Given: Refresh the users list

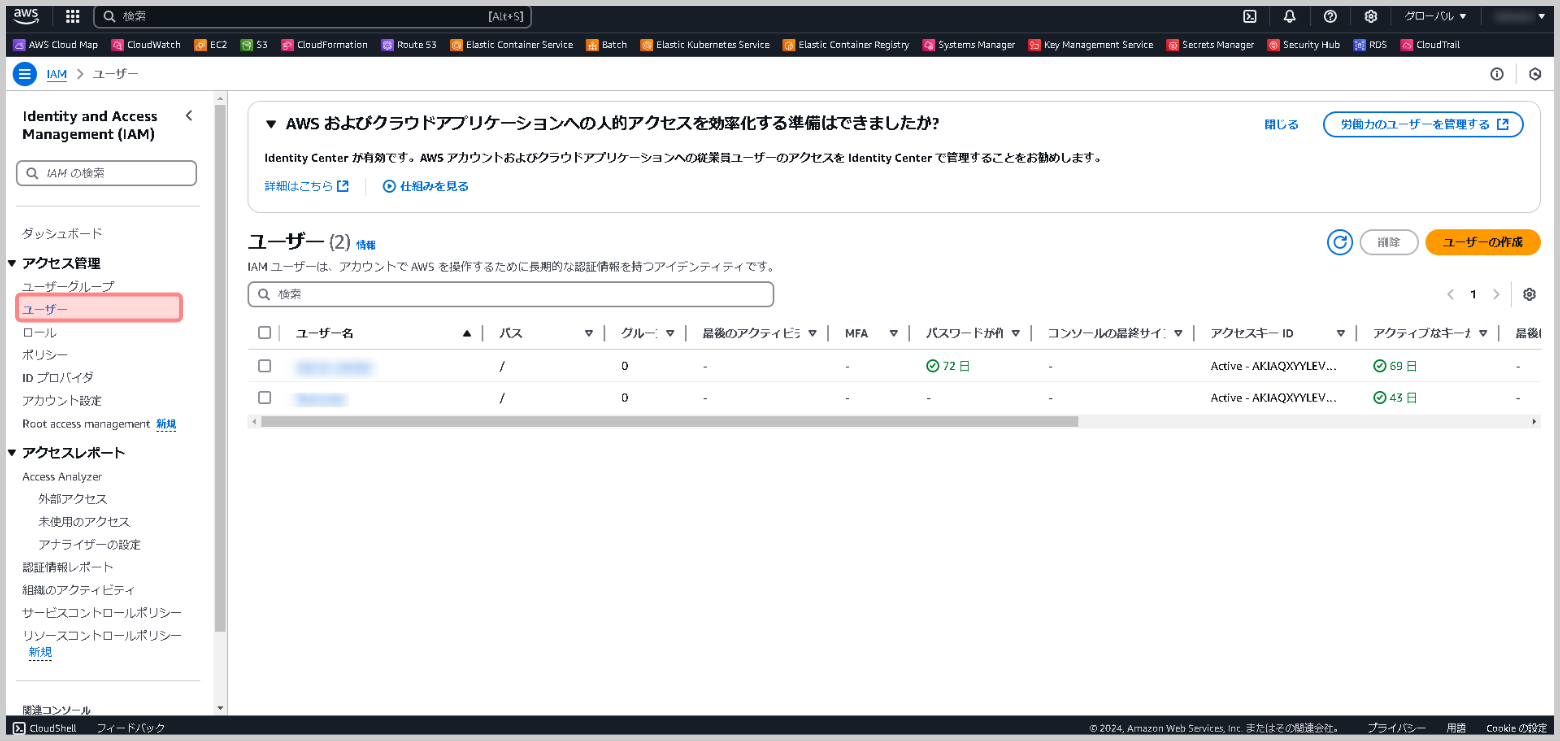Looking at the screenshot, I should [1340, 242].
